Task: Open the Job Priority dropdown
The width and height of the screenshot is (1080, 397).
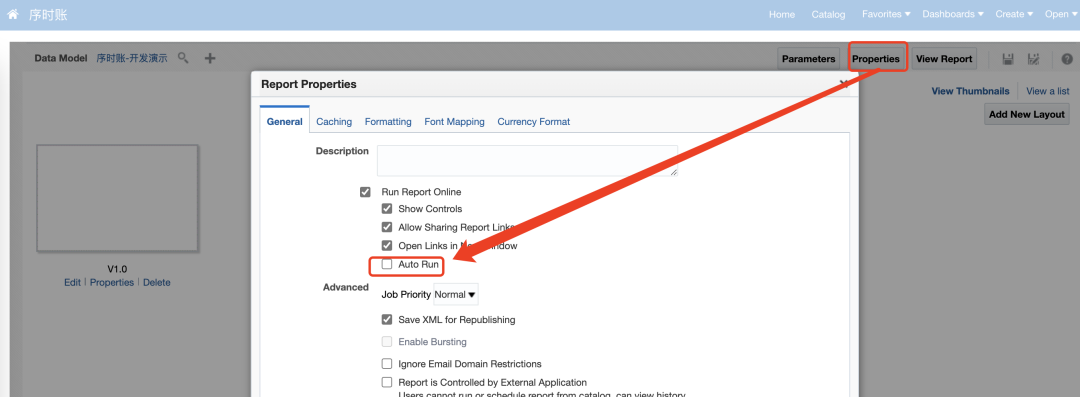Action: point(455,294)
